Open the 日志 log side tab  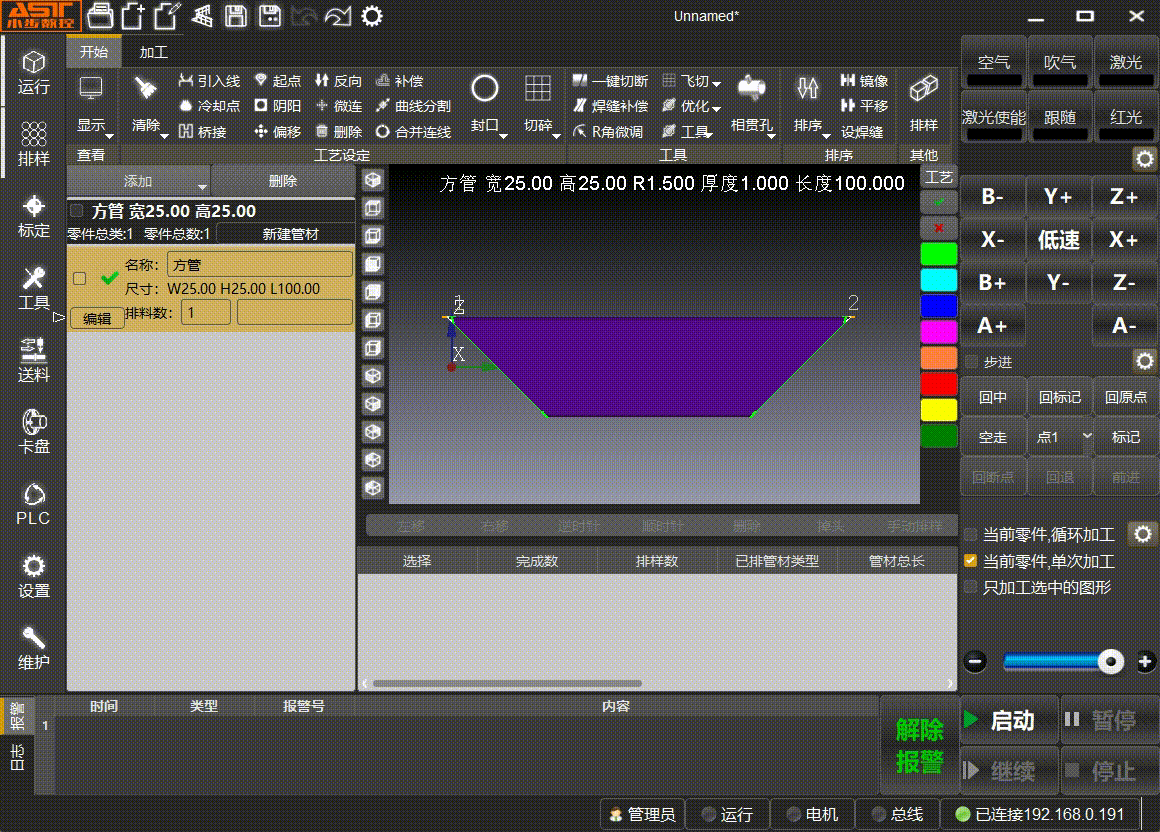click(x=17, y=757)
